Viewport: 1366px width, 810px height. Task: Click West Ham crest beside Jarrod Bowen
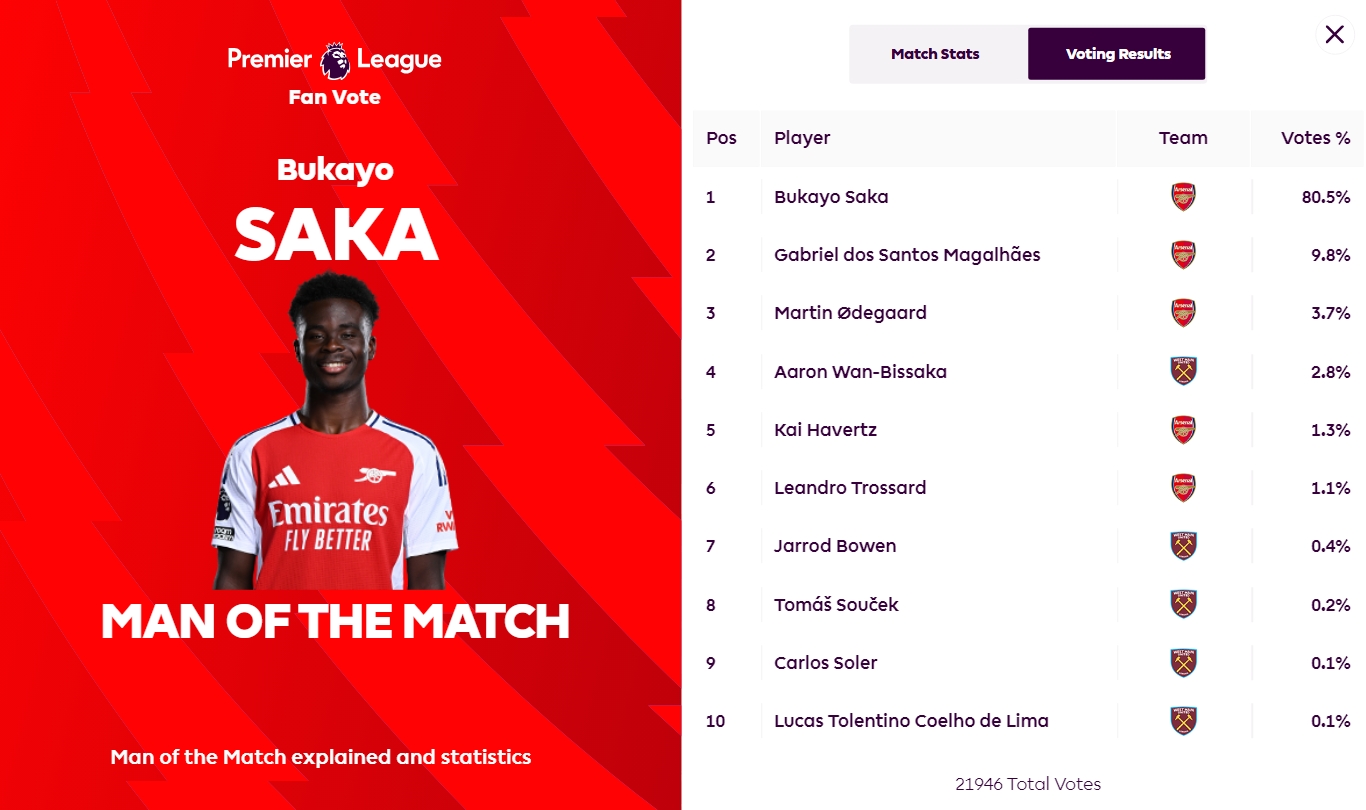(x=1183, y=546)
